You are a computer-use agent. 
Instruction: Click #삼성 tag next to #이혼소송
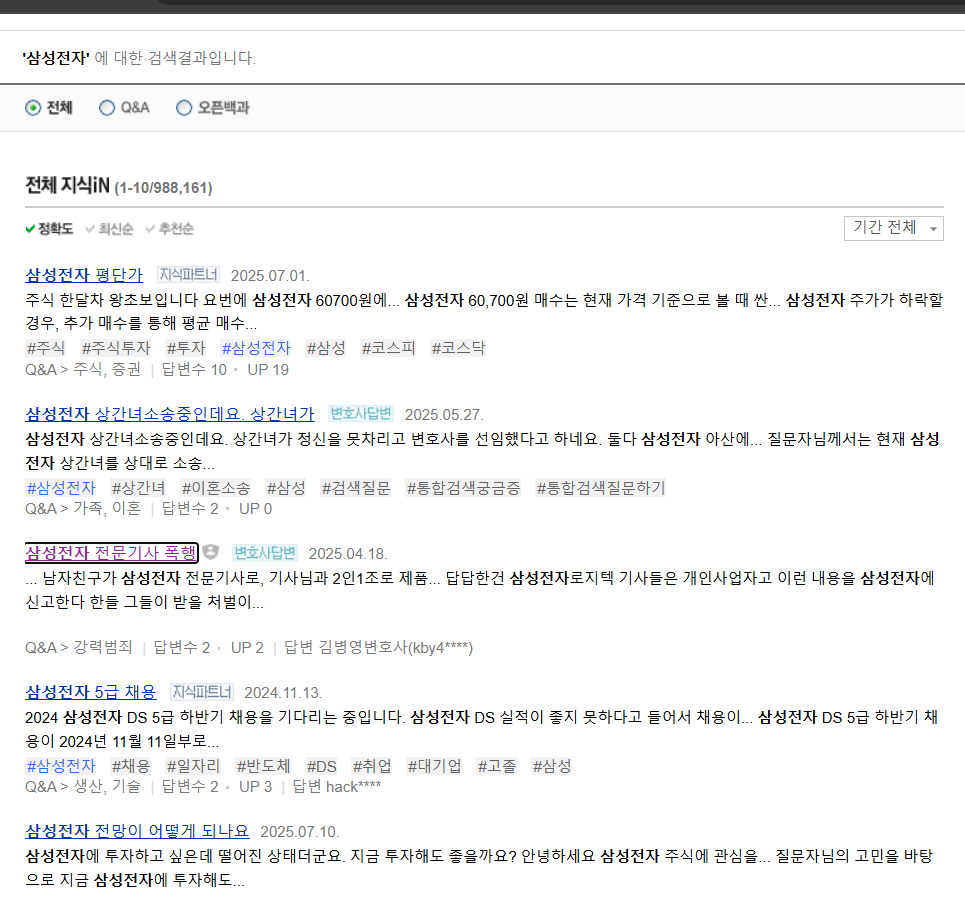[x=286, y=488]
